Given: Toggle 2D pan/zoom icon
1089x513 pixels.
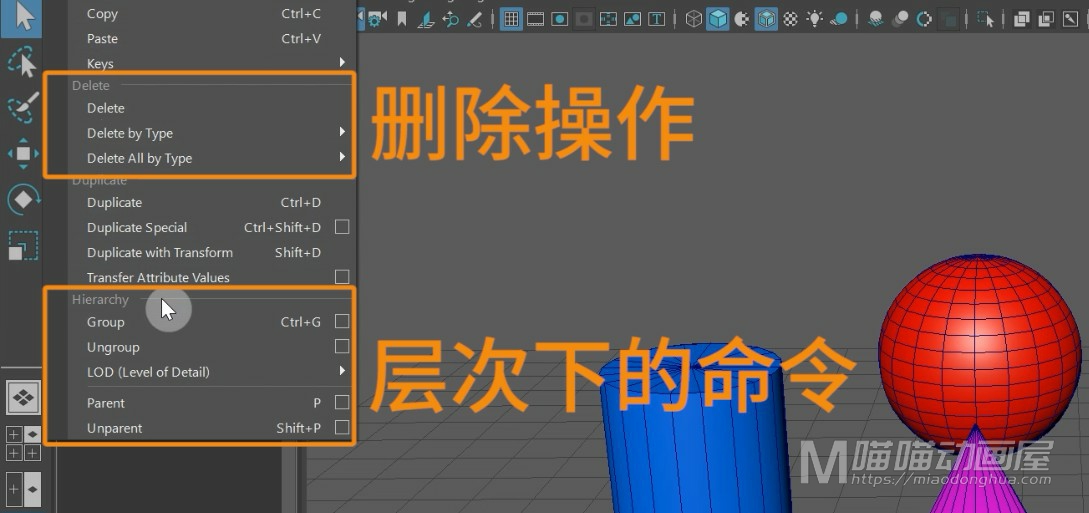Looking at the screenshot, I should [450, 19].
